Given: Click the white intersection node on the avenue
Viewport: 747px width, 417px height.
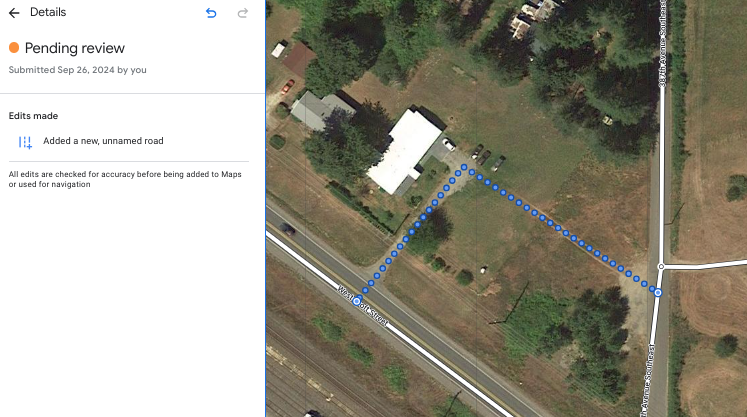Looking at the screenshot, I should (x=661, y=266).
